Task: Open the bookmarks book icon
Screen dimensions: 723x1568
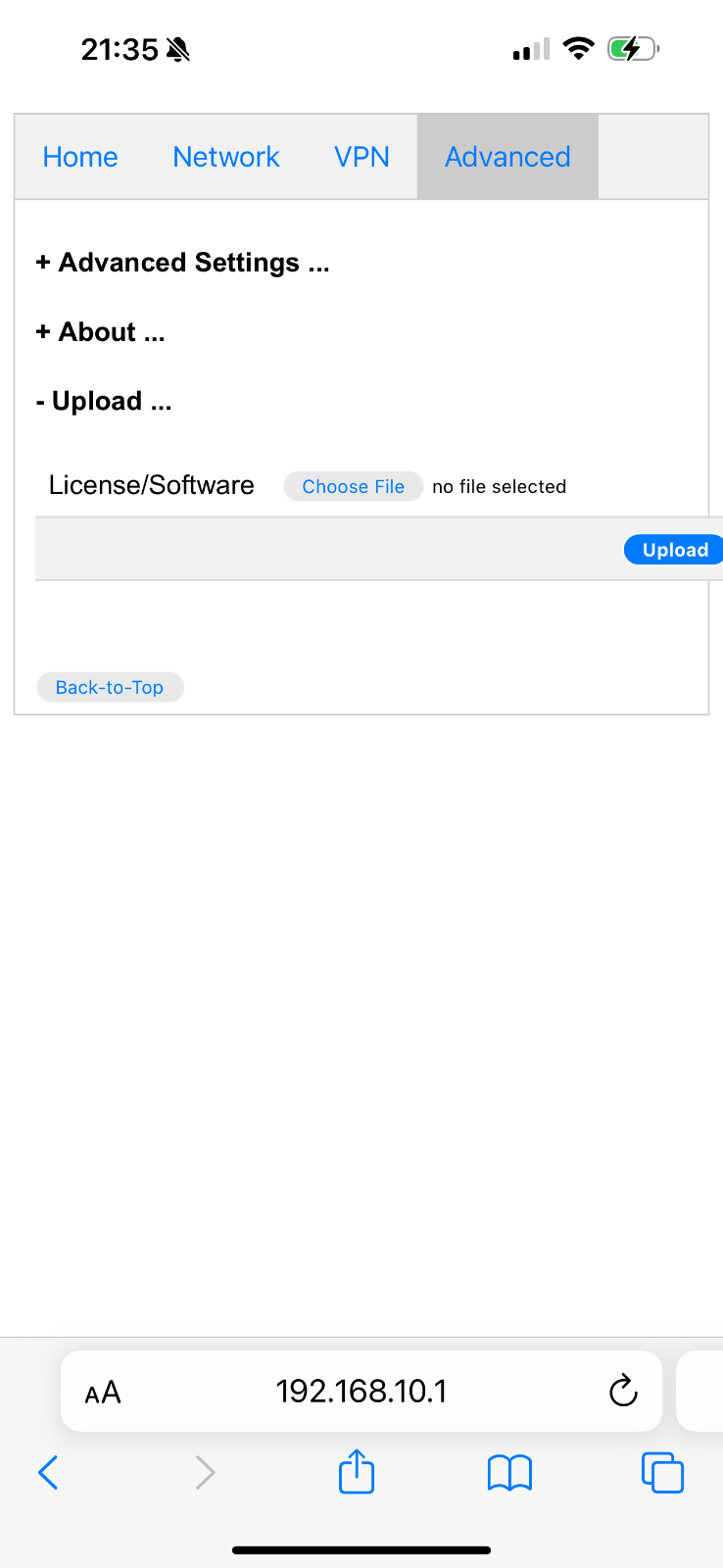Action: click(509, 1472)
